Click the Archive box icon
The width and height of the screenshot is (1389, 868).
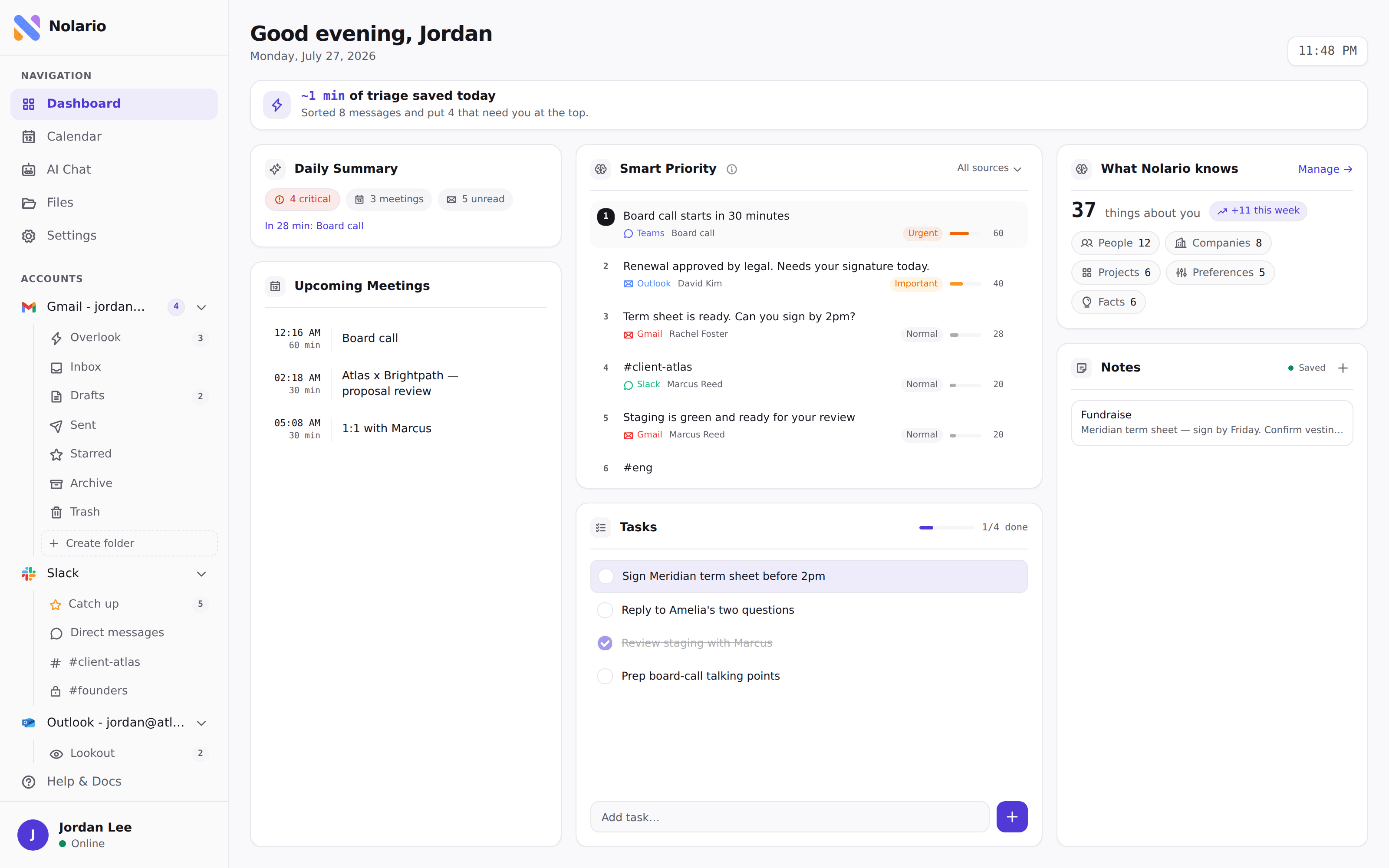point(56,483)
